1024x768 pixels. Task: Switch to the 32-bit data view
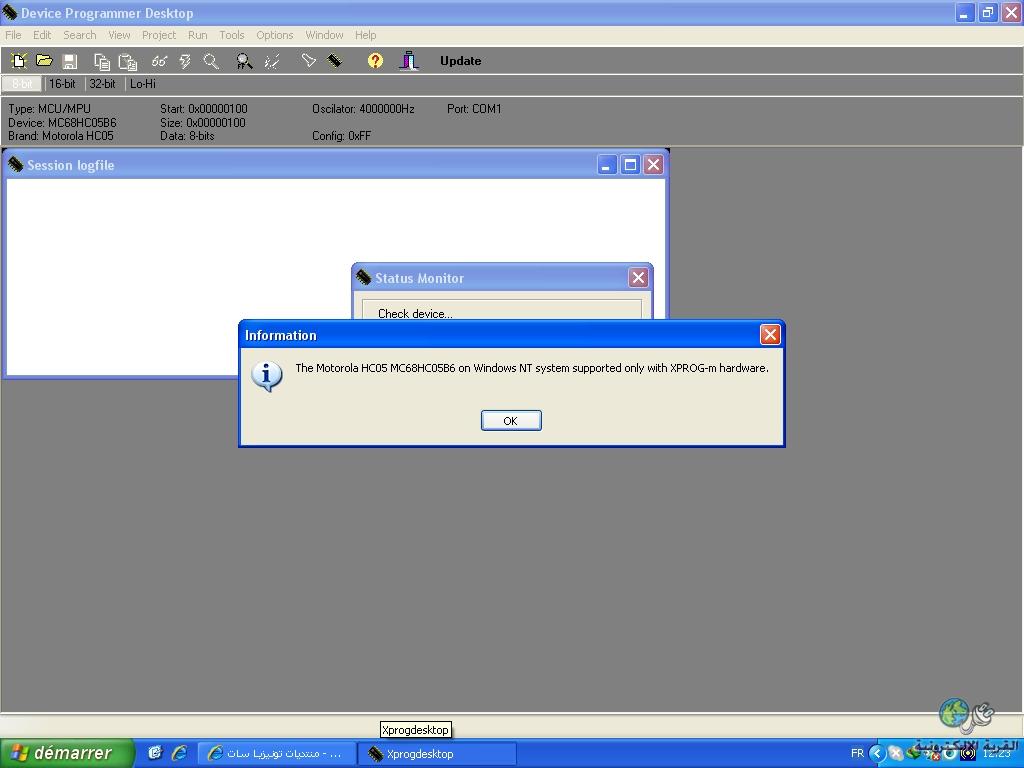[x=102, y=84]
